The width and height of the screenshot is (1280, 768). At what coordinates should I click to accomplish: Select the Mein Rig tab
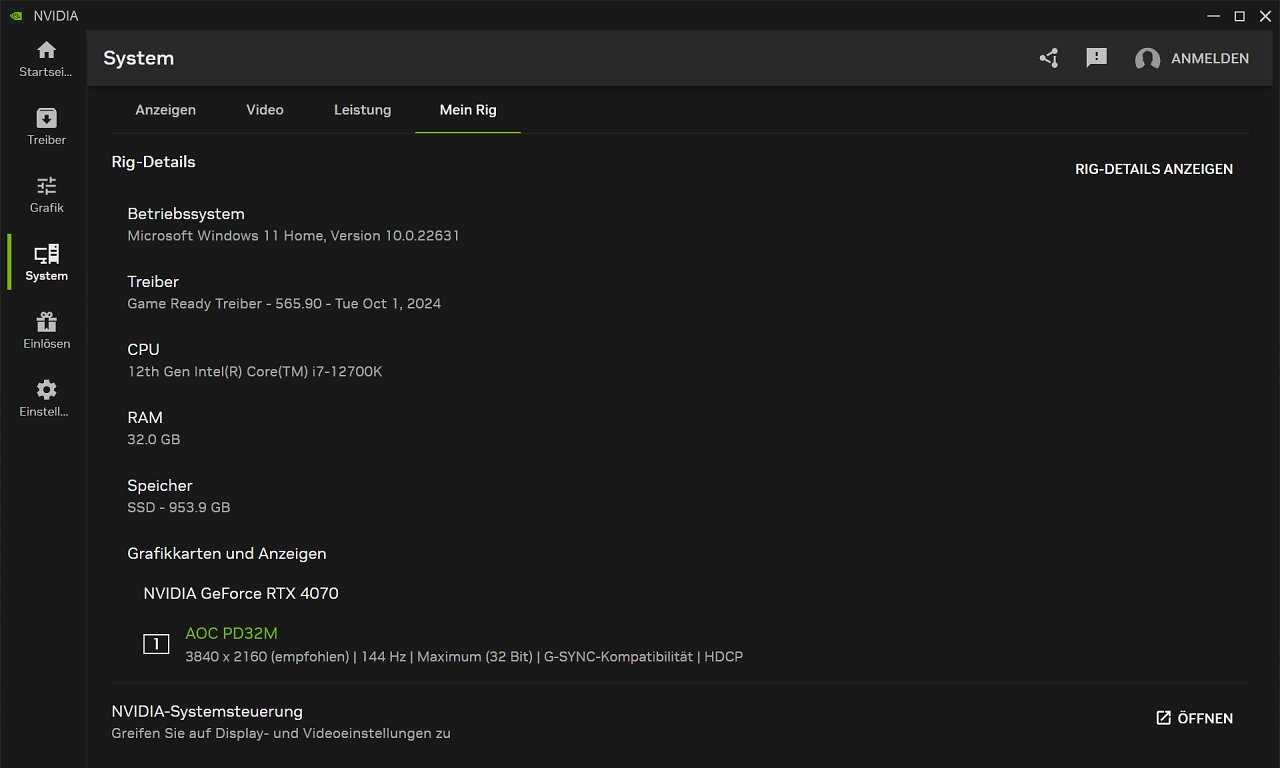(x=468, y=110)
